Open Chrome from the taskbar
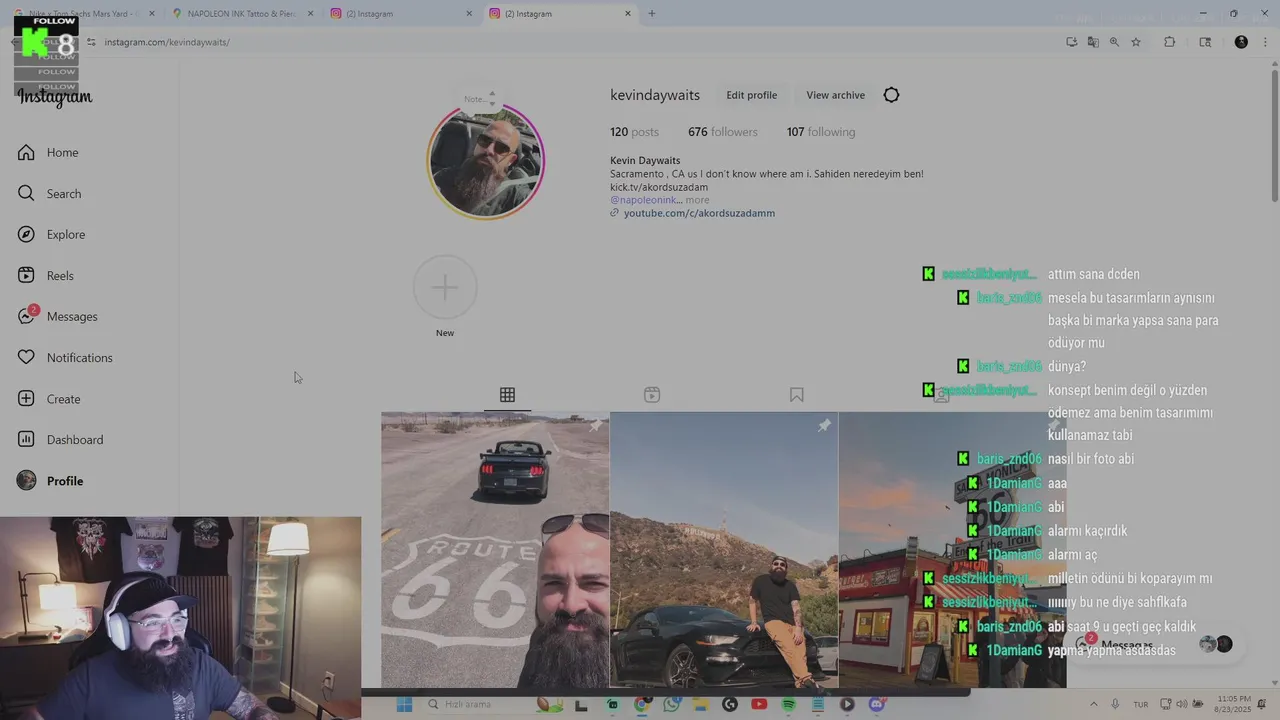Viewport: 1280px width, 720px height. click(x=641, y=704)
